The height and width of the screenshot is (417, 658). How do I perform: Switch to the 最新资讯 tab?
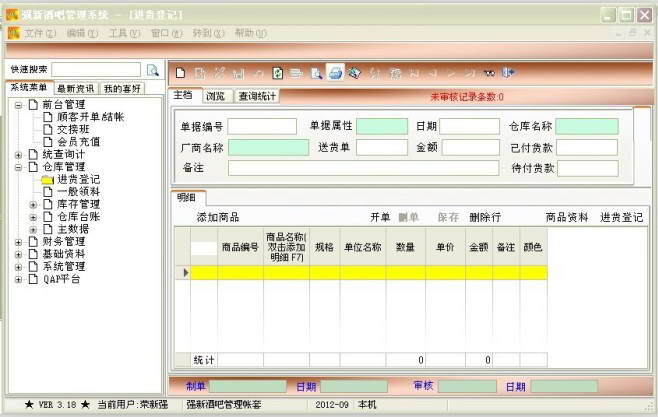tap(76, 89)
